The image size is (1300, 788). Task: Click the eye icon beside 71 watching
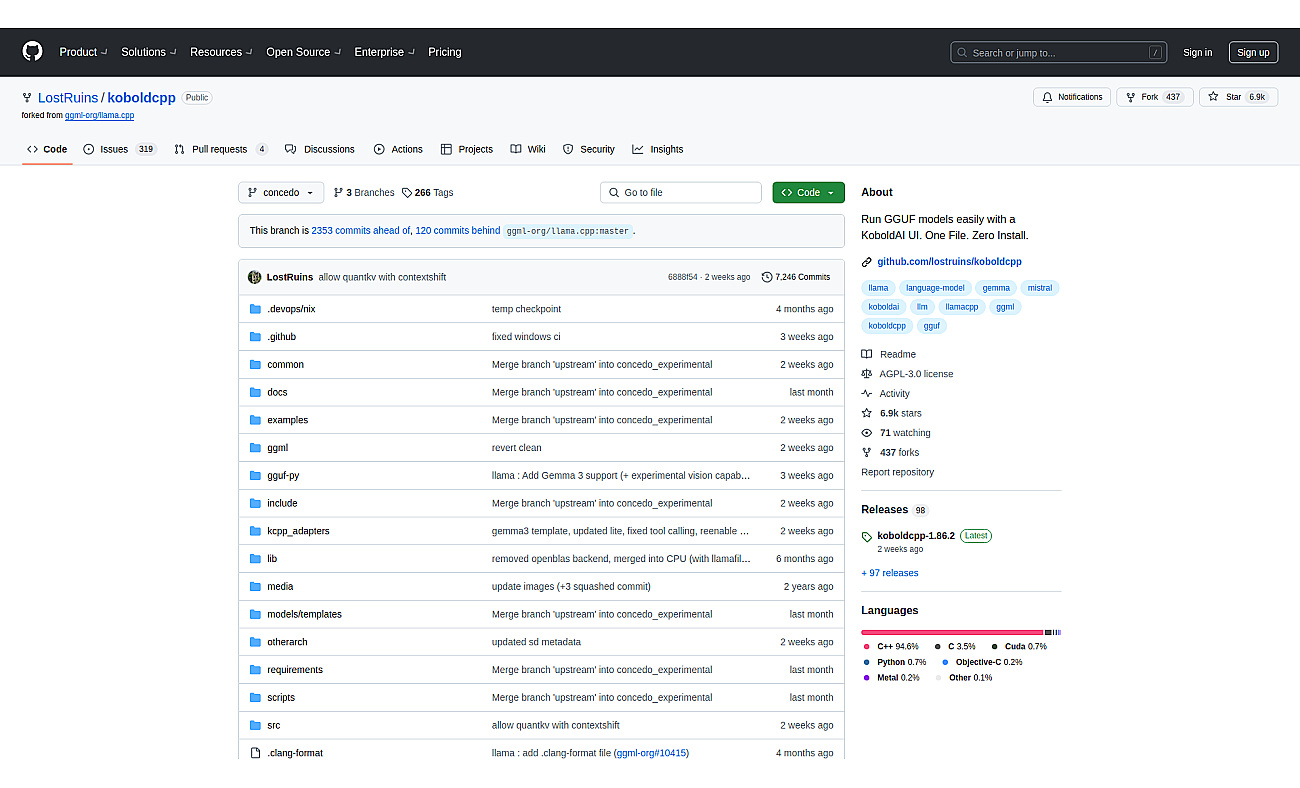point(867,433)
